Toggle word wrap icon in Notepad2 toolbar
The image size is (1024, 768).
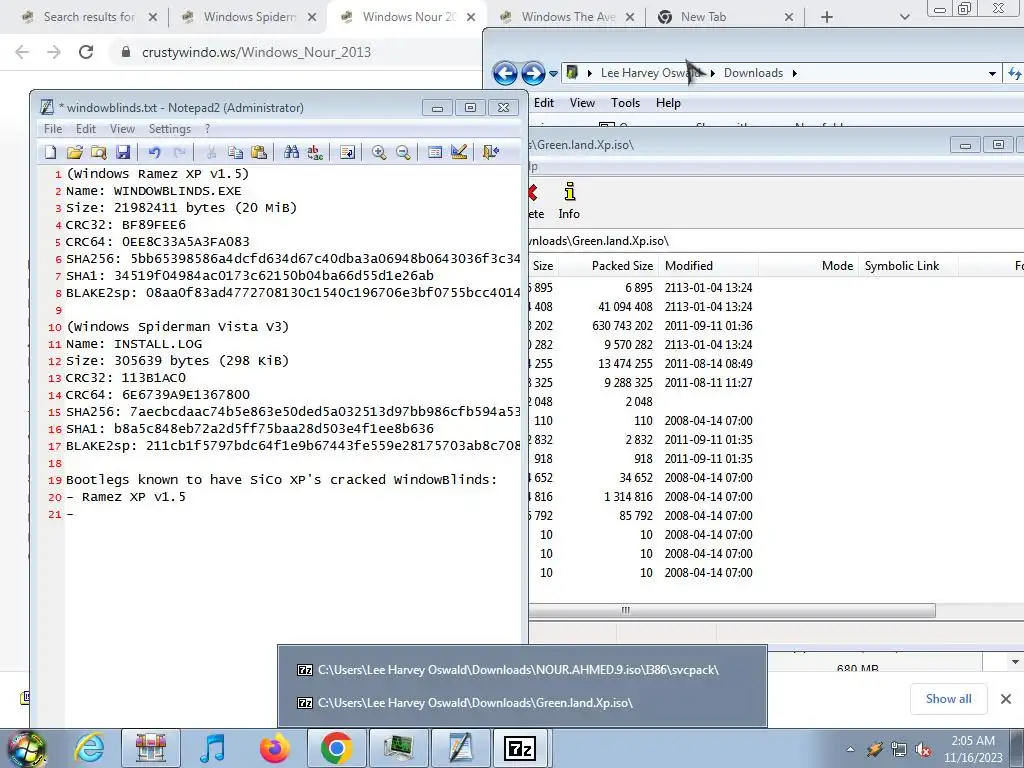[347, 152]
